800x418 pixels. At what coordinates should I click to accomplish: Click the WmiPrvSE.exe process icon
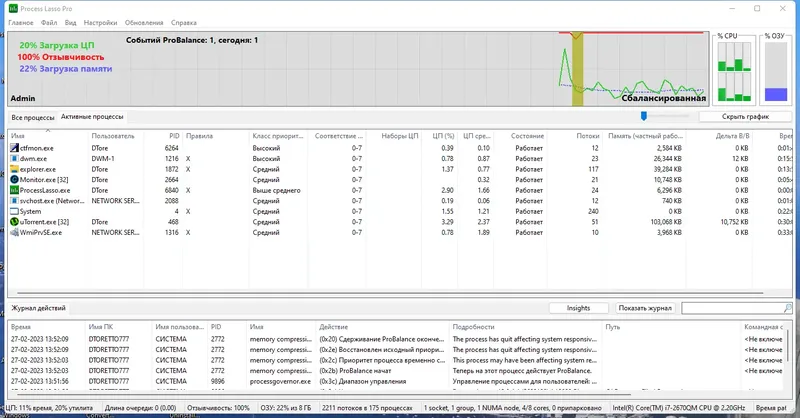pyautogui.click(x=14, y=232)
